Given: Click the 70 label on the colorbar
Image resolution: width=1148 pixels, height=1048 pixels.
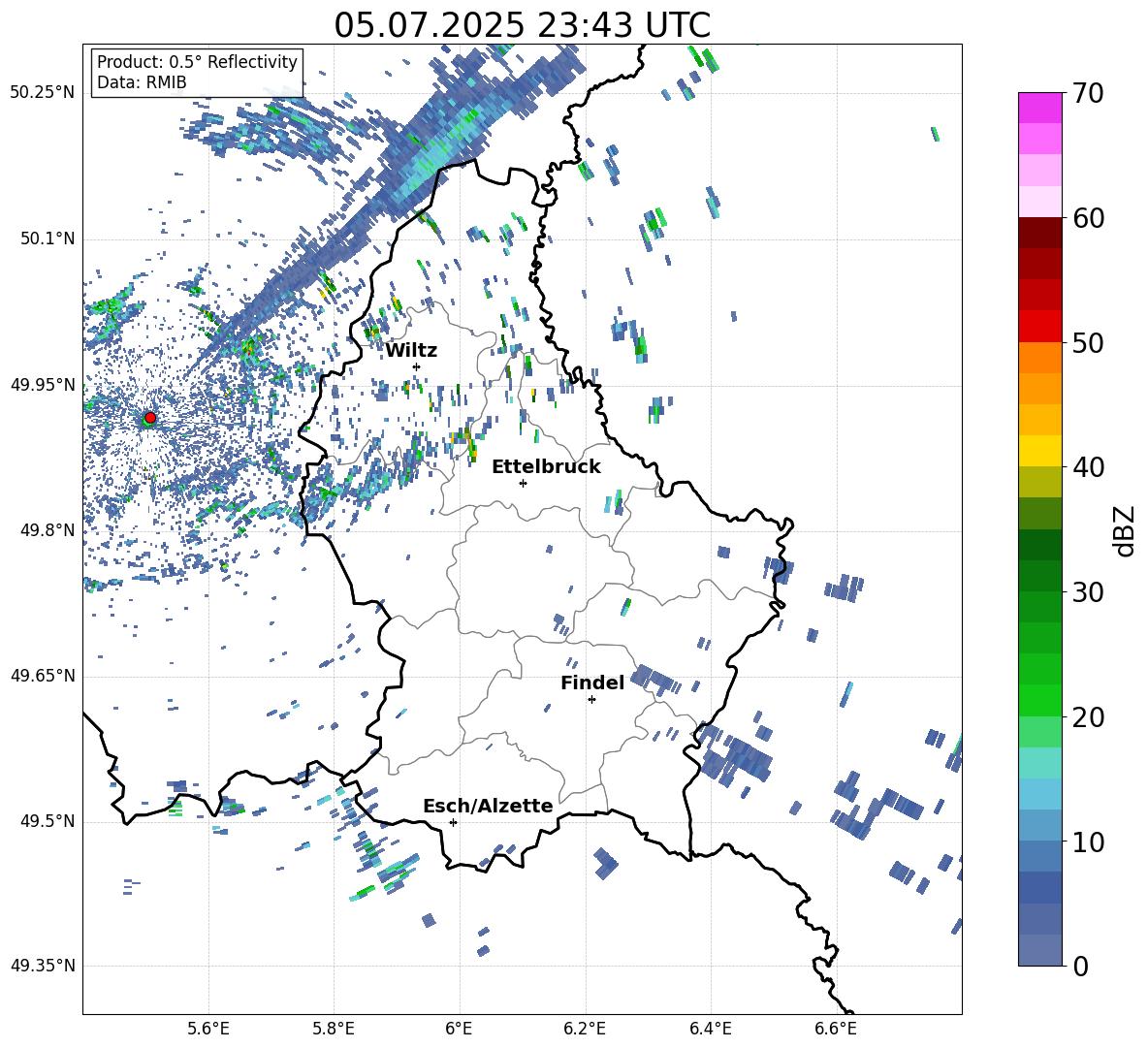Looking at the screenshot, I should 1088,94.
